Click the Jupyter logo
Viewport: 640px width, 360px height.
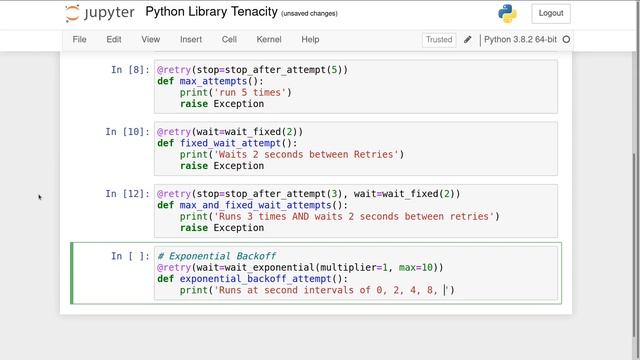click(100, 13)
